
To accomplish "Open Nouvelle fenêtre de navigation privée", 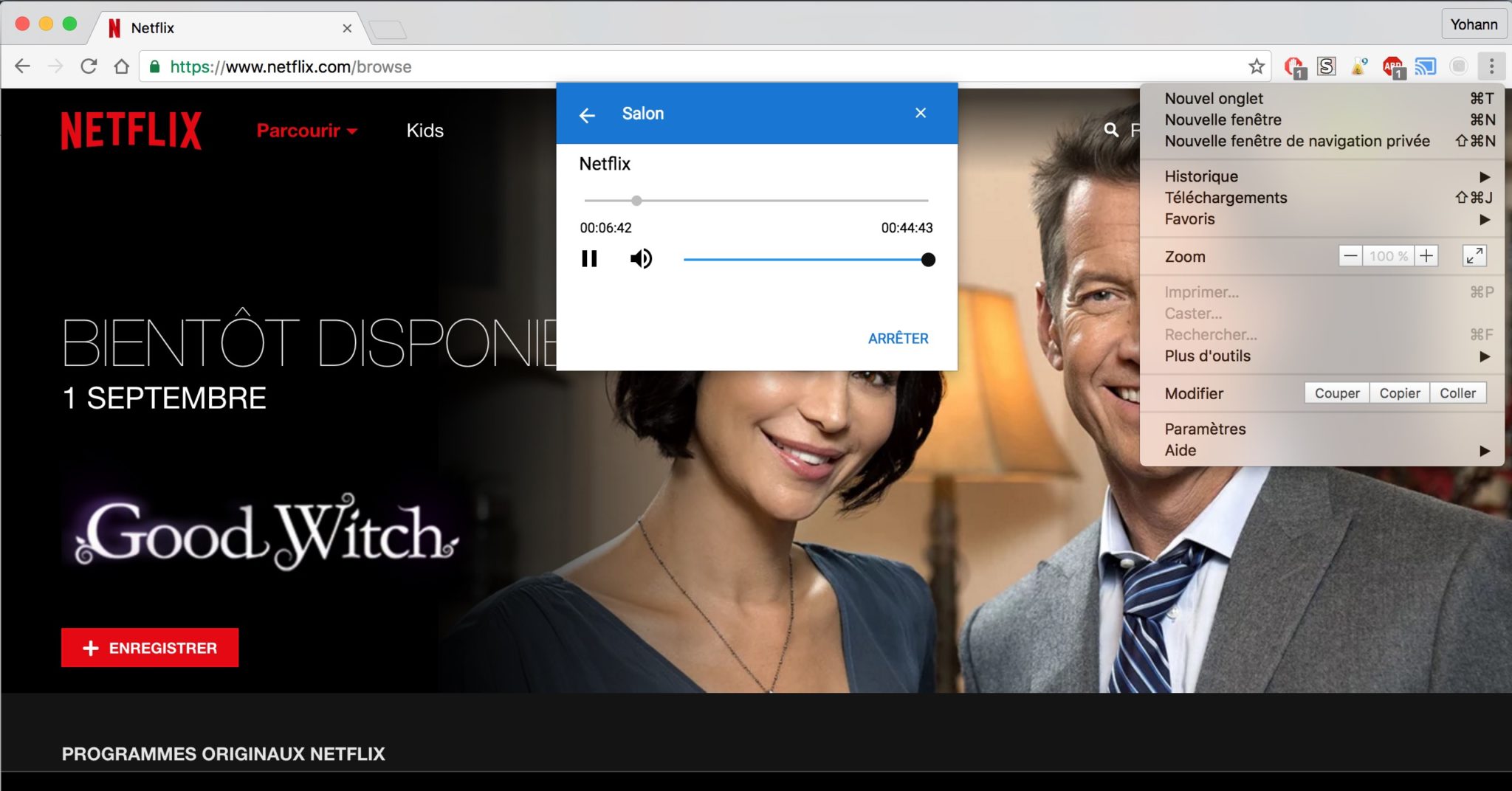I will tap(1322, 141).
